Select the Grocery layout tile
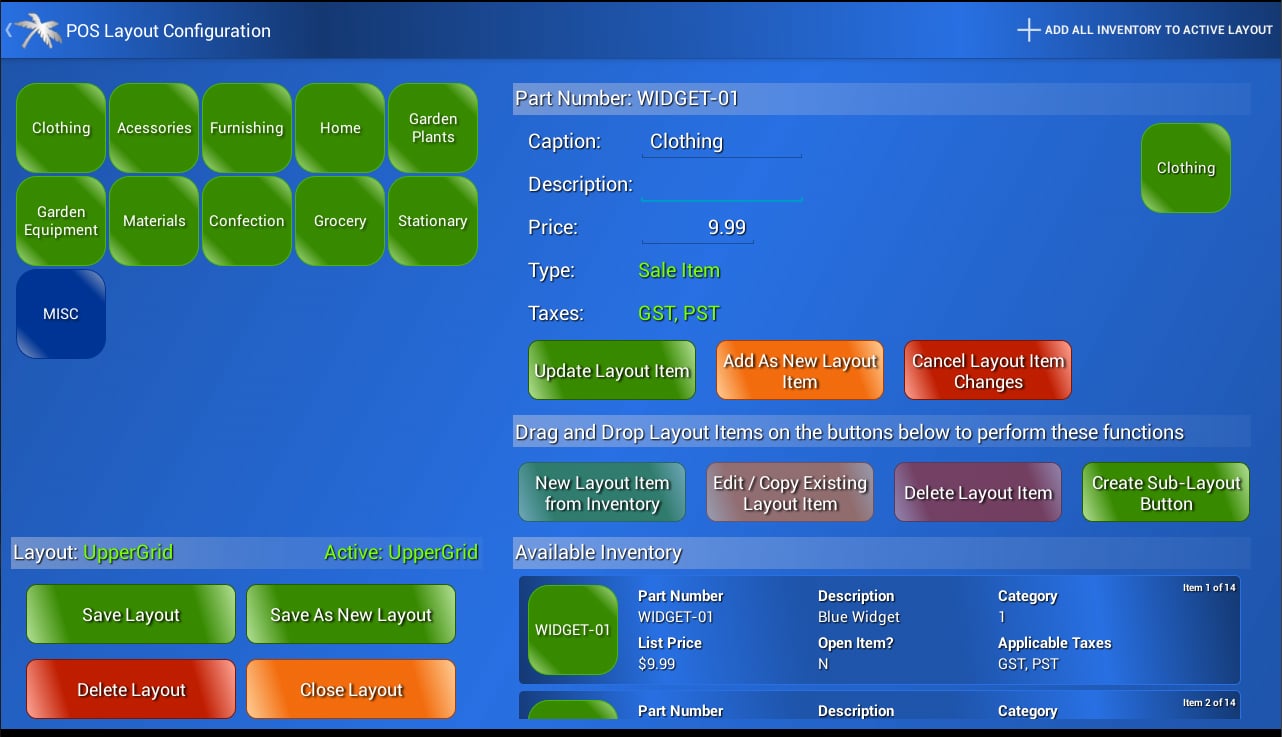The image size is (1282, 737). pyautogui.click(x=340, y=221)
